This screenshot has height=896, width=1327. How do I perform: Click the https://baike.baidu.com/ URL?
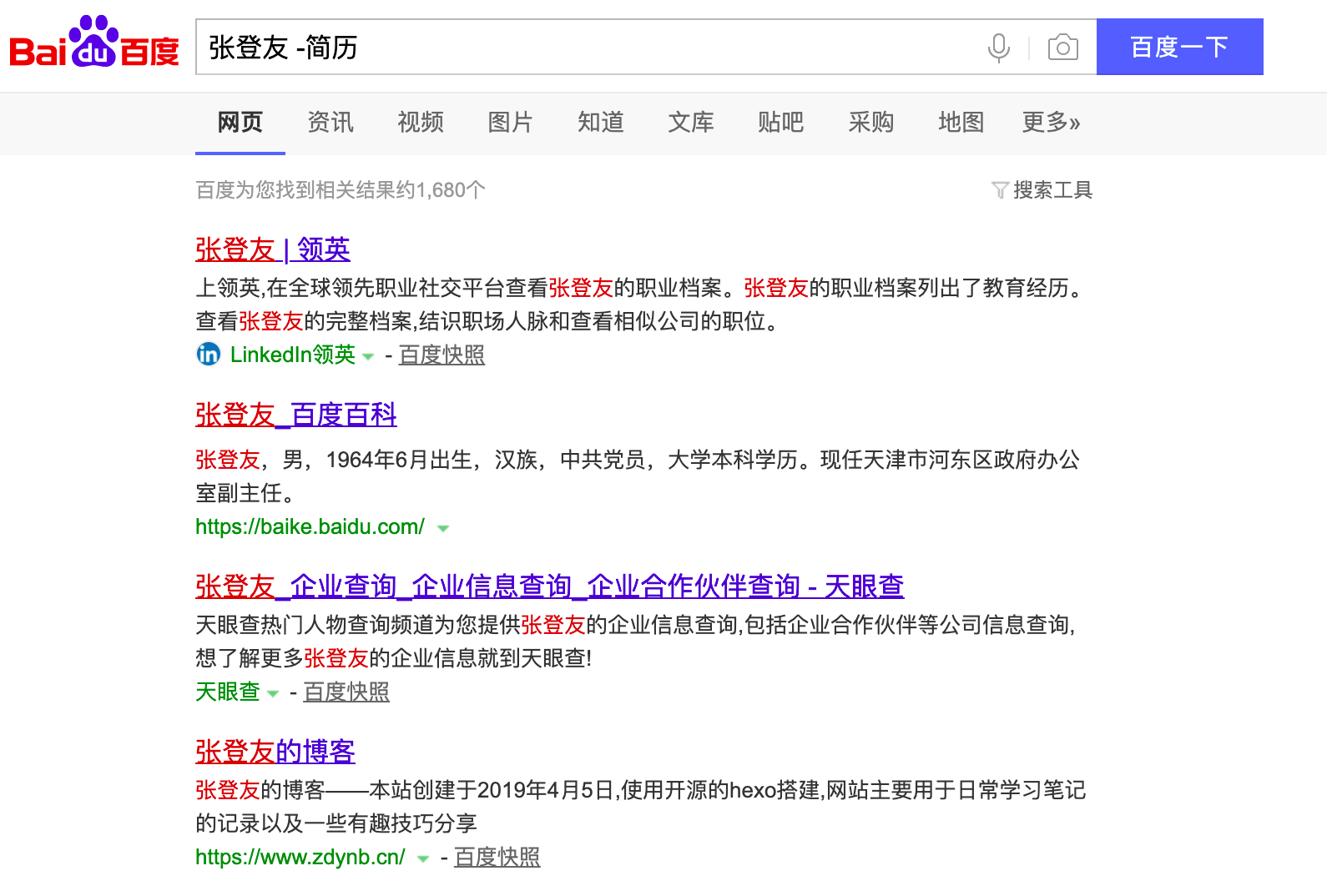(310, 526)
